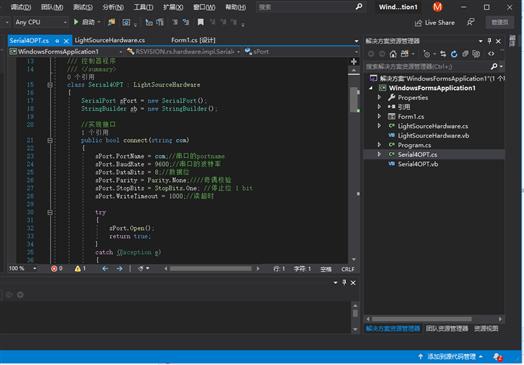Select Program.cs in Solution Explorer
Image resolution: width=524 pixels, height=365 pixels.
tap(414, 145)
